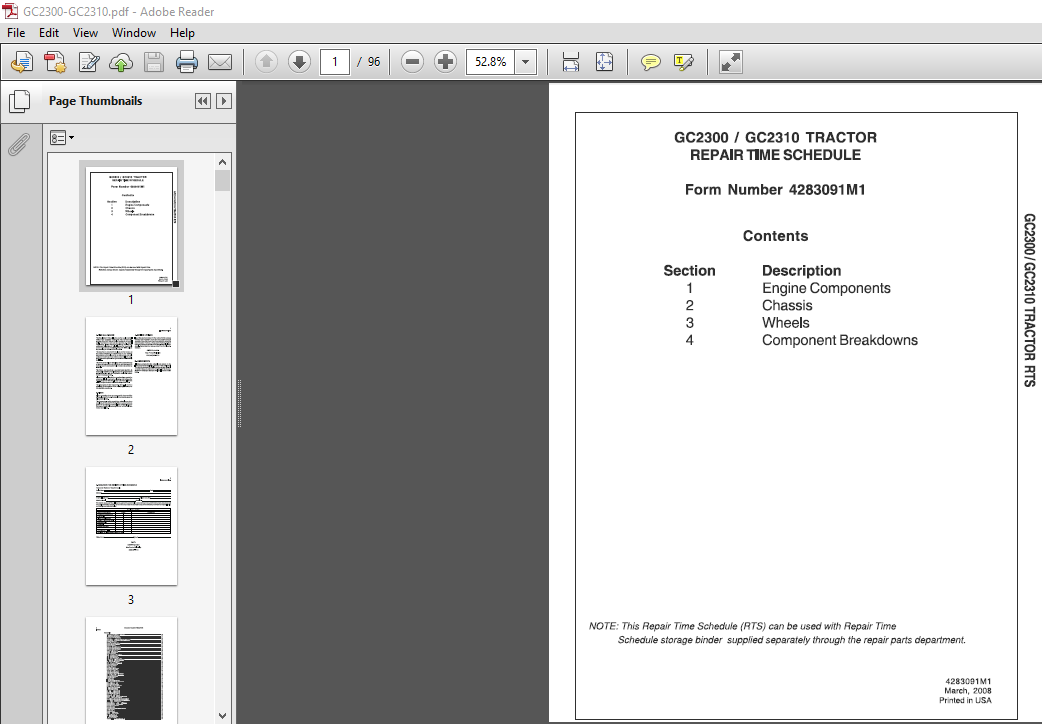Click the 'Chassis' contents entry
Screen dimensions: 1042x724
click(787, 305)
